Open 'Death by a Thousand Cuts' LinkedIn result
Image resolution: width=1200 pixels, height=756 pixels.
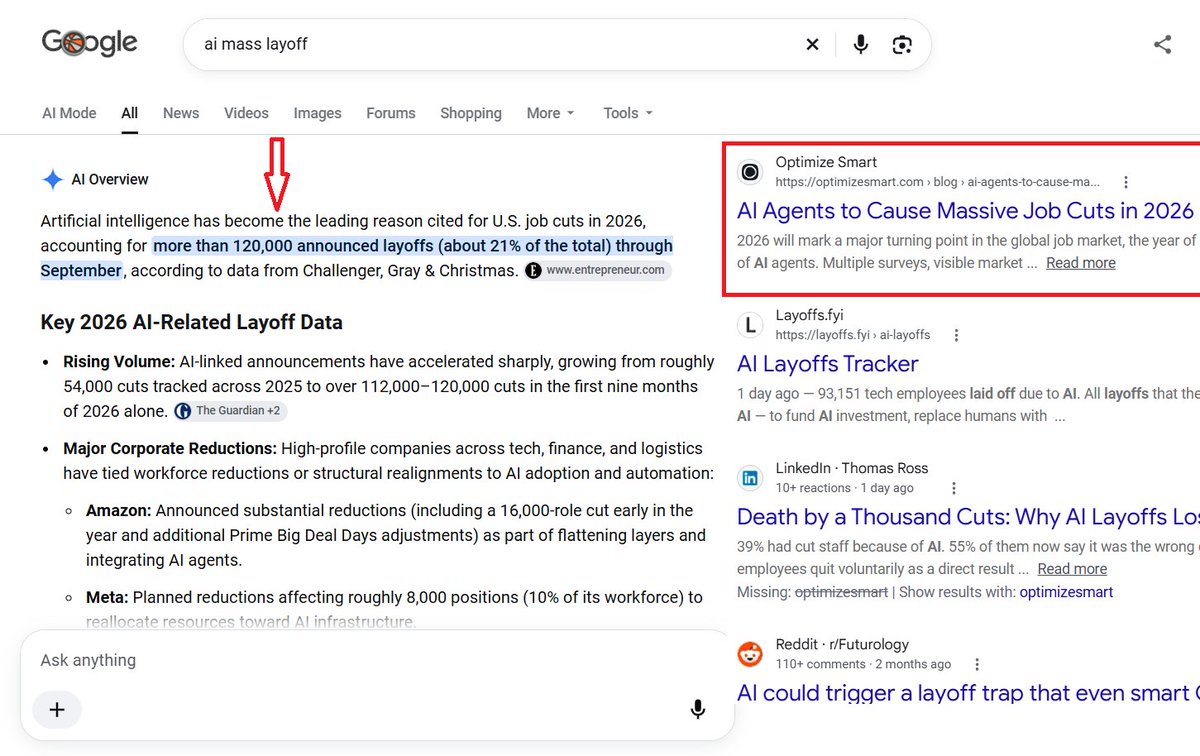[x=968, y=517]
